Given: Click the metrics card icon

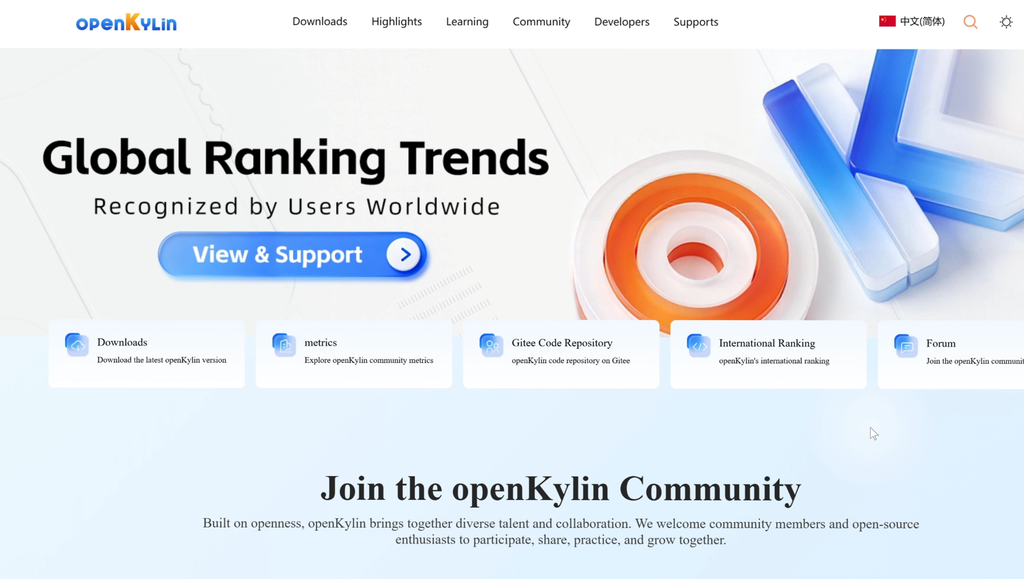Looking at the screenshot, I should point(284,345).
